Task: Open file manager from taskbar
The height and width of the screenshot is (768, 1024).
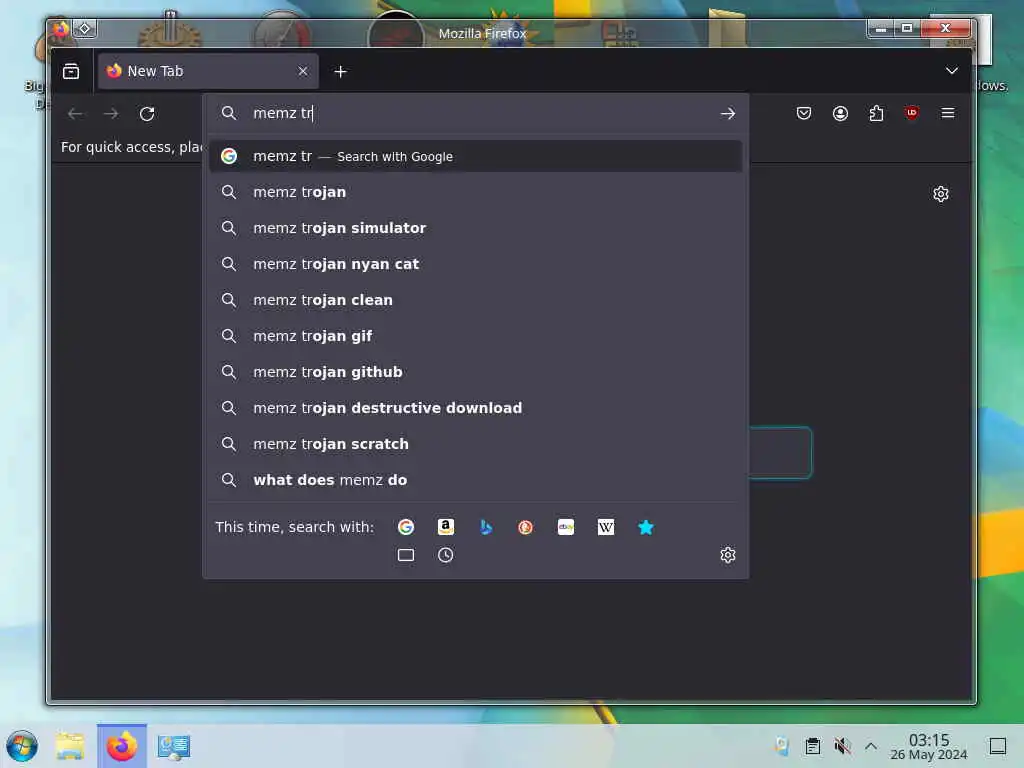Action: coord(70,746)
